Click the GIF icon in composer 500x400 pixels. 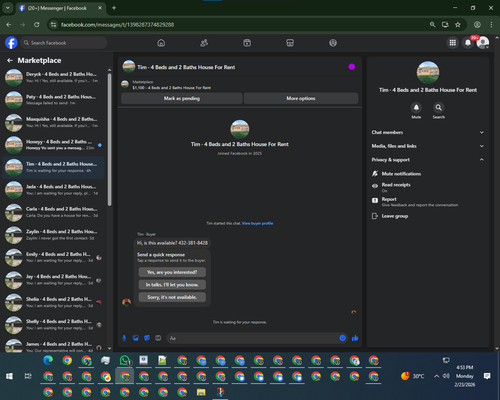coord(158,338)
